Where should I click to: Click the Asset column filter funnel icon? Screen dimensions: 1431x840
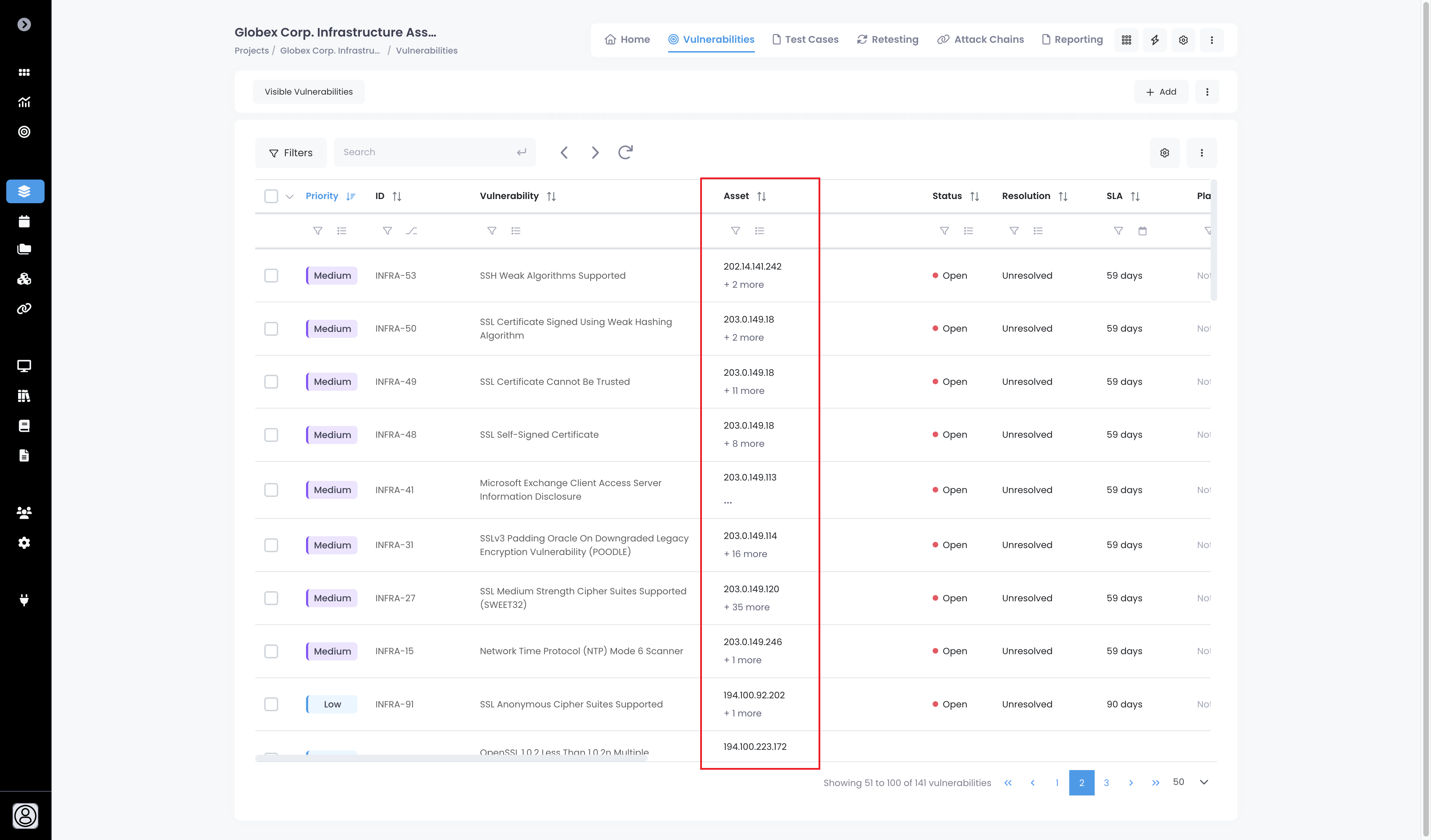735,230
